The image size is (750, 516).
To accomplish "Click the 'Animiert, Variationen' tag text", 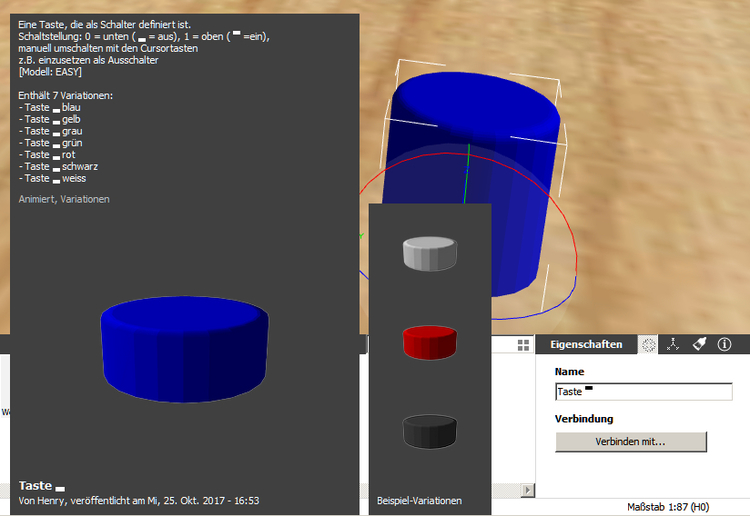I will [64, 199].
